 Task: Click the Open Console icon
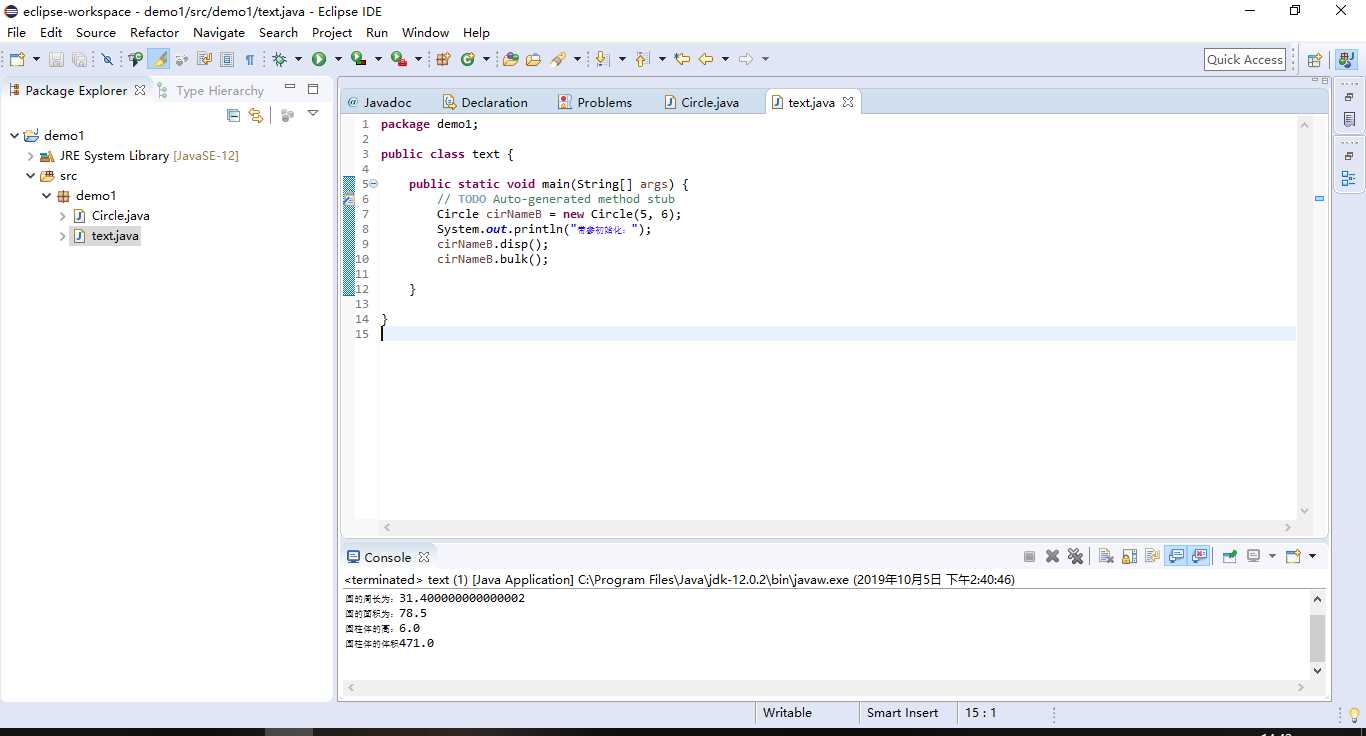point(1294,557)
